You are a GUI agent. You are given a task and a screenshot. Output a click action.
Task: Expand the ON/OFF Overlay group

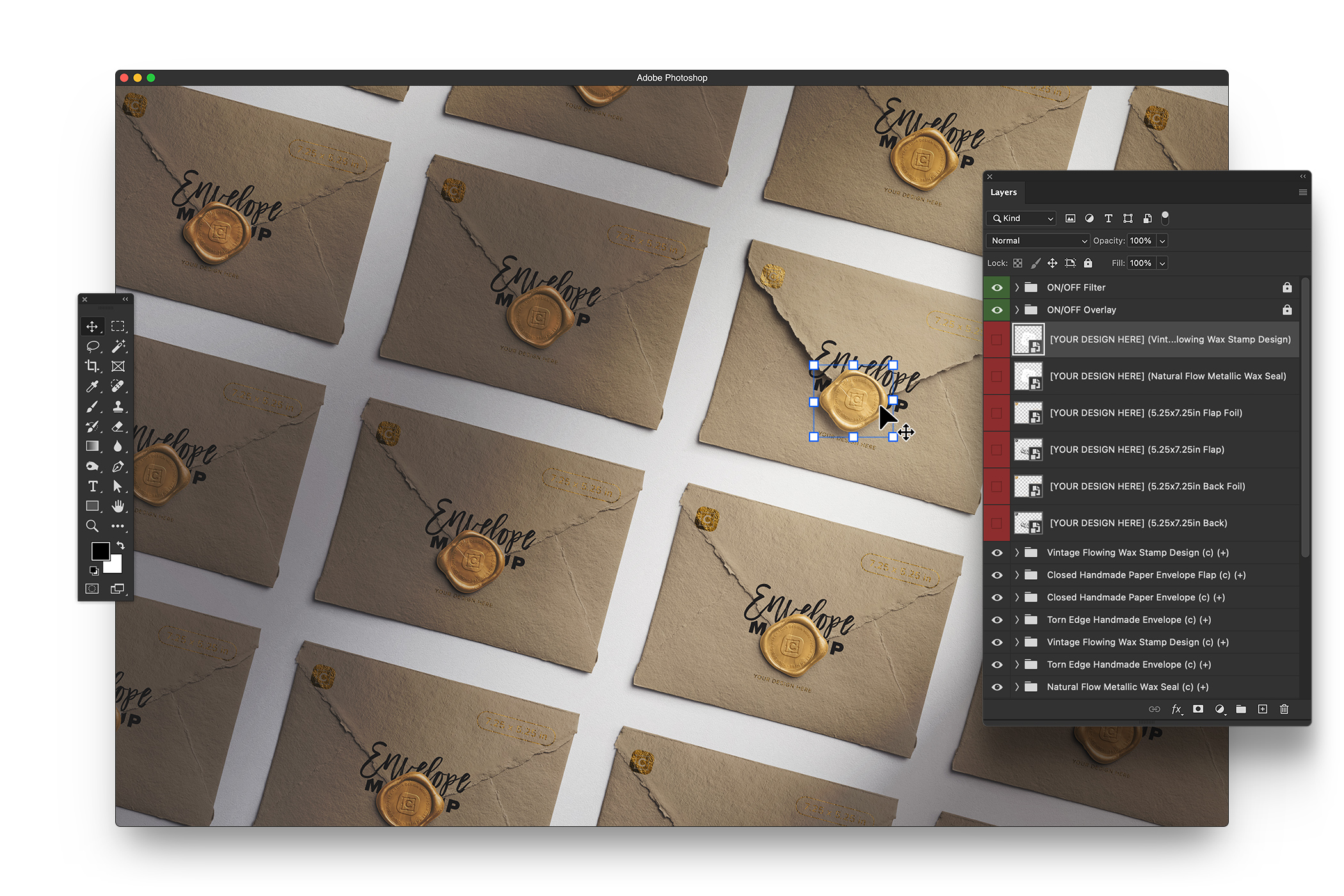click(1016, 310)
